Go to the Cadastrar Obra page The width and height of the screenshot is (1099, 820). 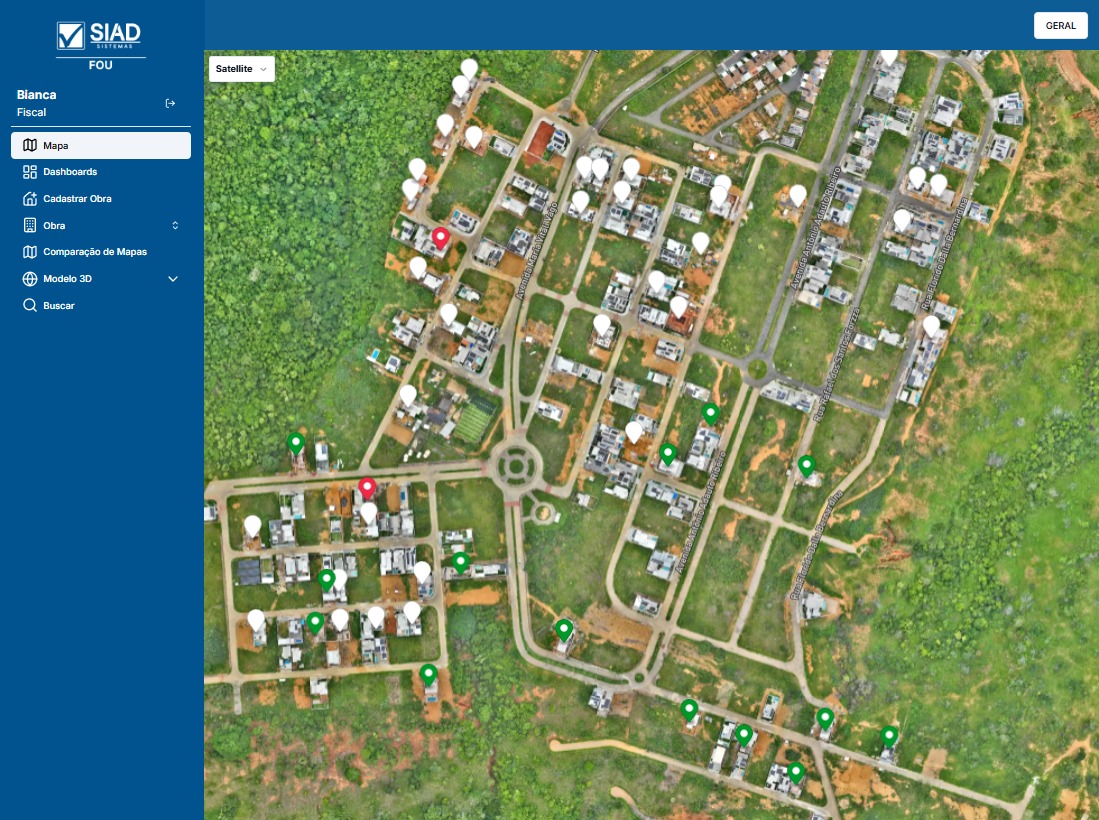pos(77,199)
